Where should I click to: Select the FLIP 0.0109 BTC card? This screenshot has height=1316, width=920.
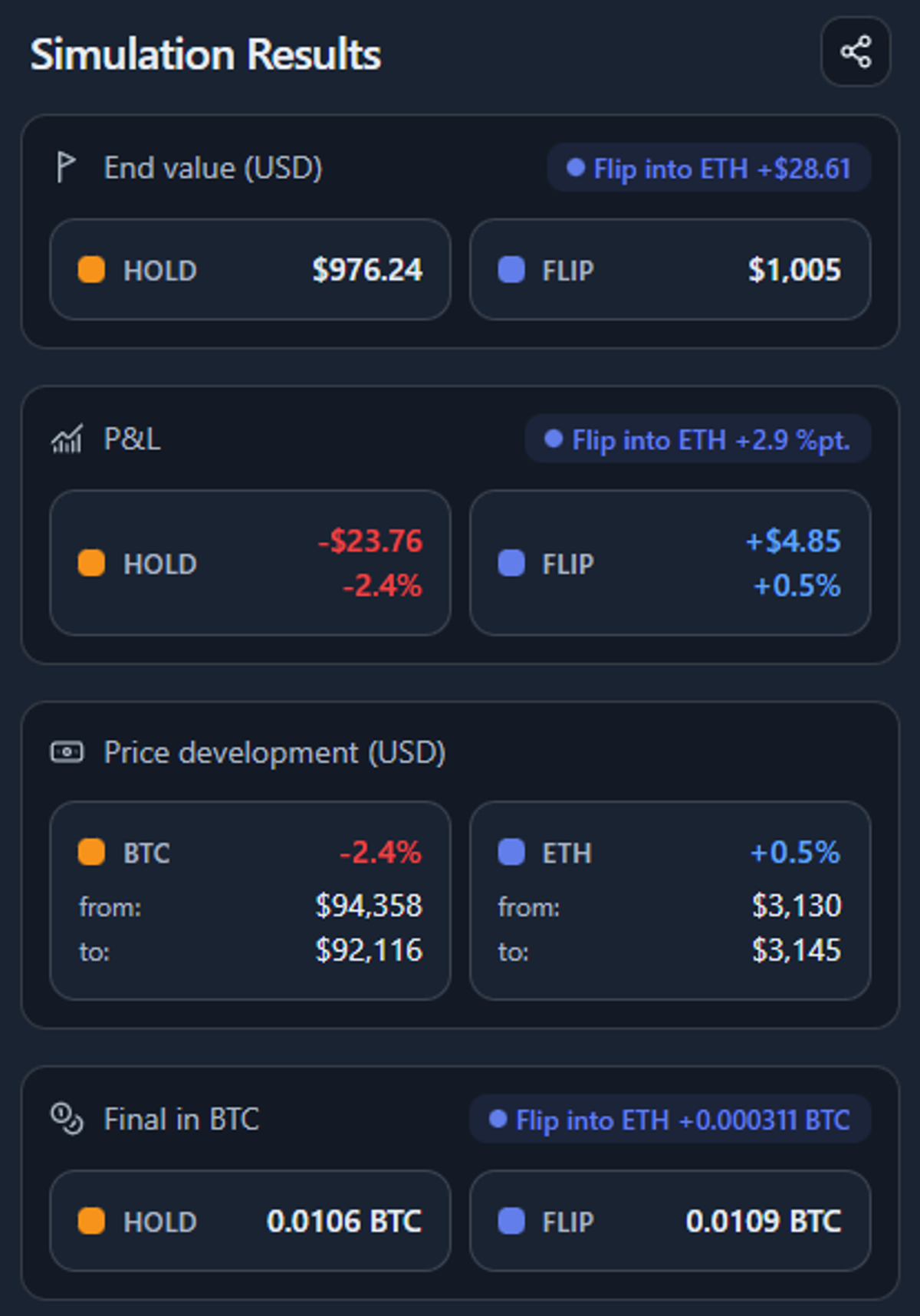(670, 1221)
